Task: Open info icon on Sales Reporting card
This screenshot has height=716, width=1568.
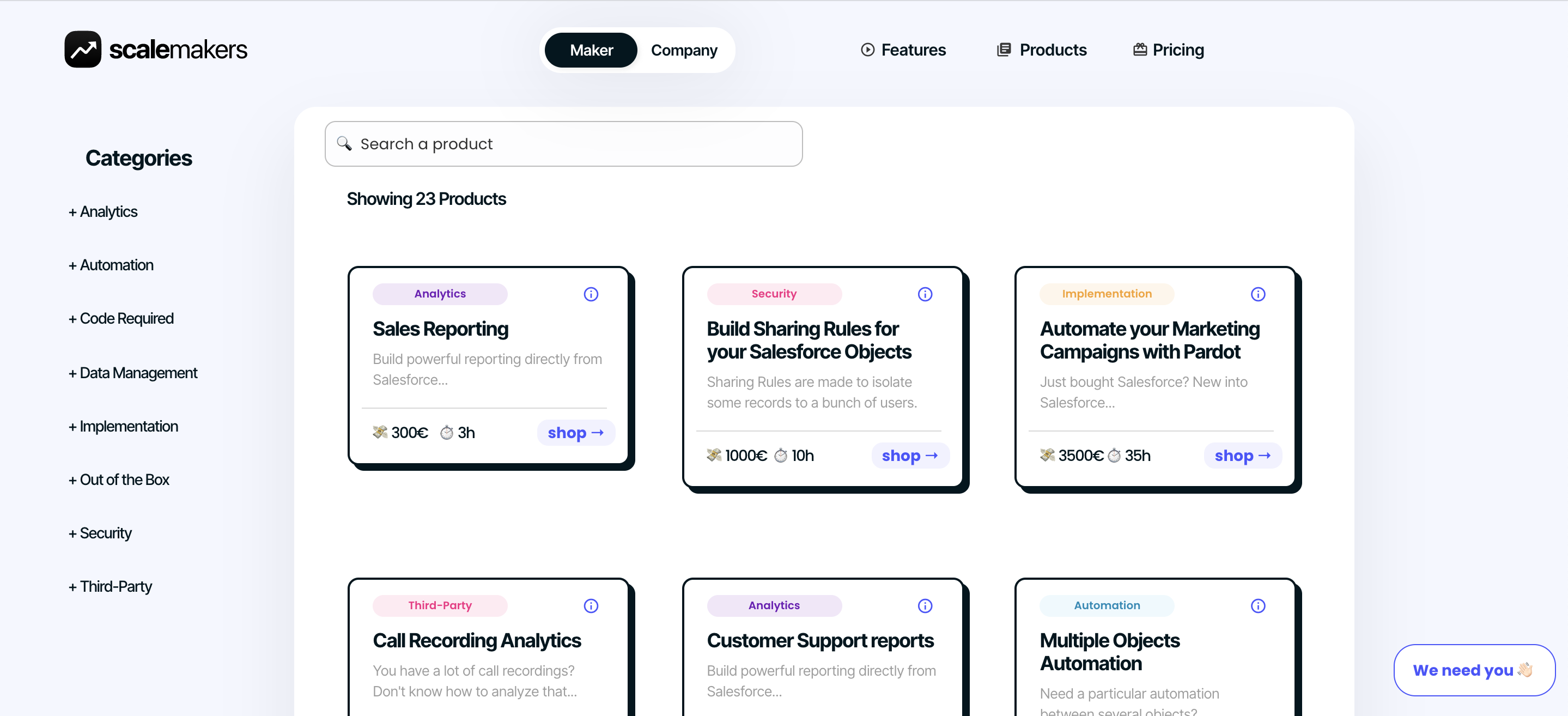Action: (591, 294)
